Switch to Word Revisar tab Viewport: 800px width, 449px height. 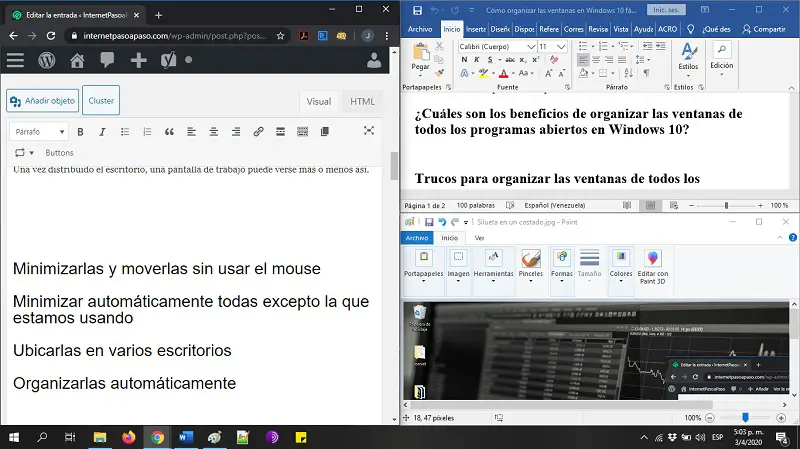coord(598,29)
